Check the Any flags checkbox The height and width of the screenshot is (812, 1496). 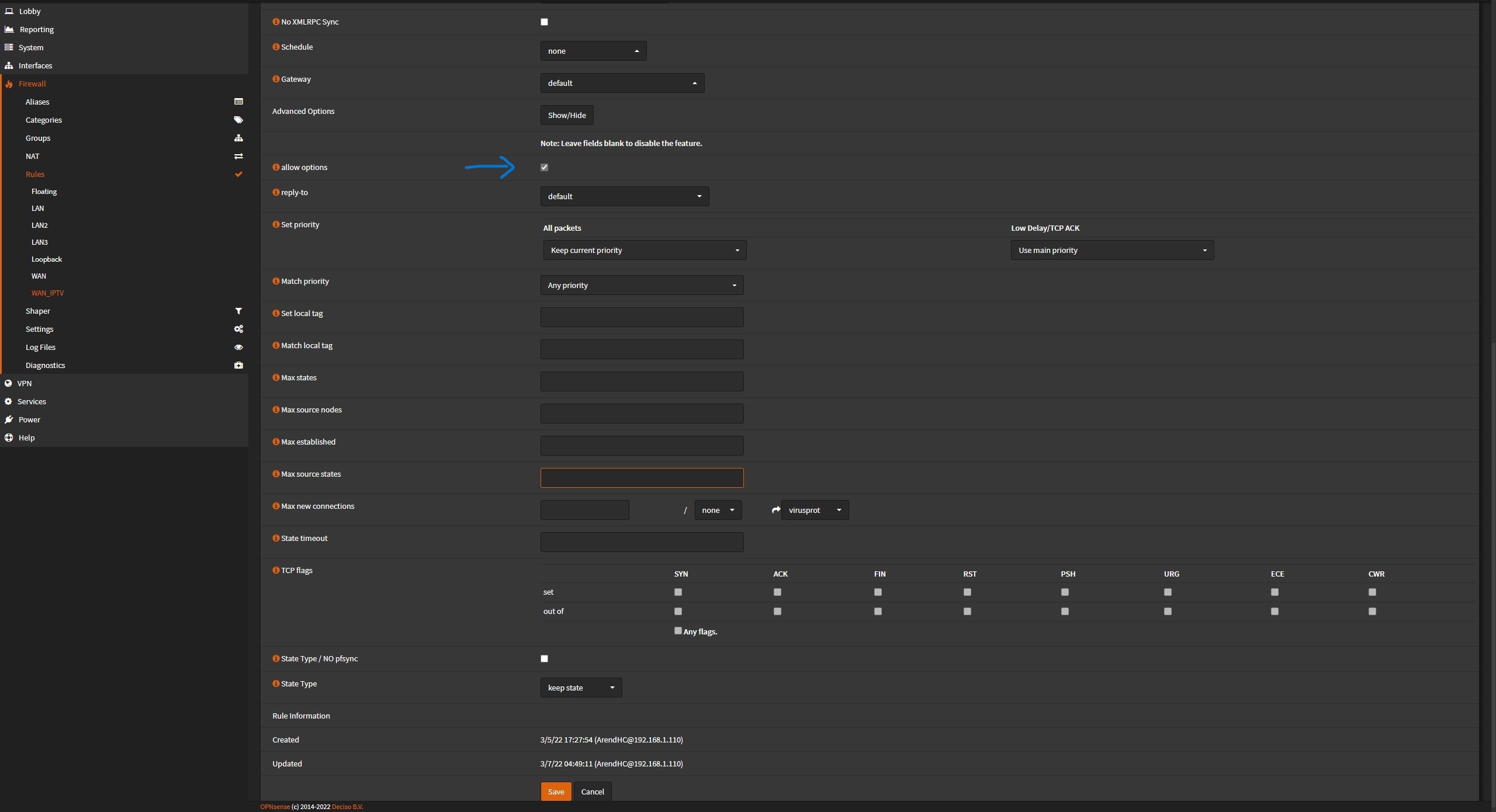tap(678, 631)
